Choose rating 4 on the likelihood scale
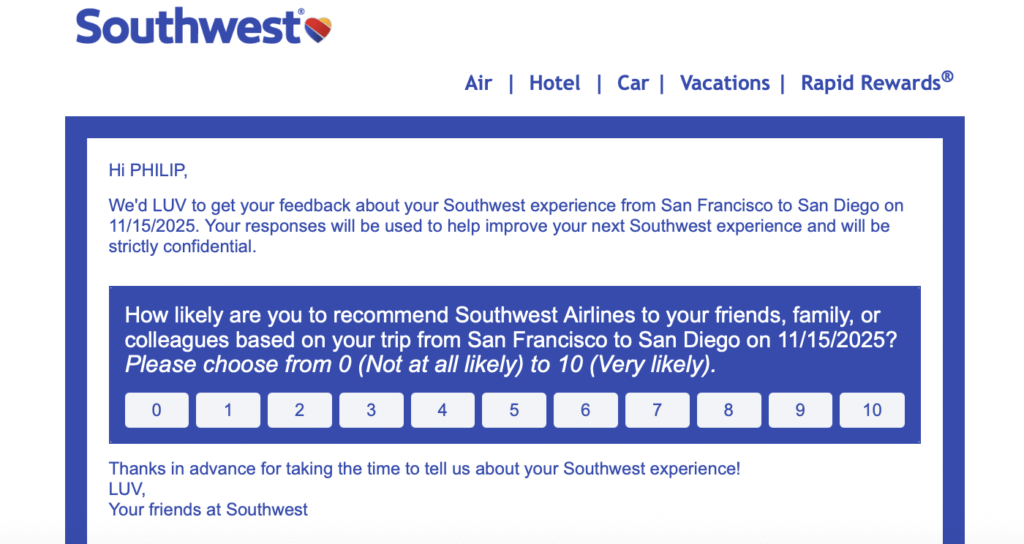 click(443, 410)
